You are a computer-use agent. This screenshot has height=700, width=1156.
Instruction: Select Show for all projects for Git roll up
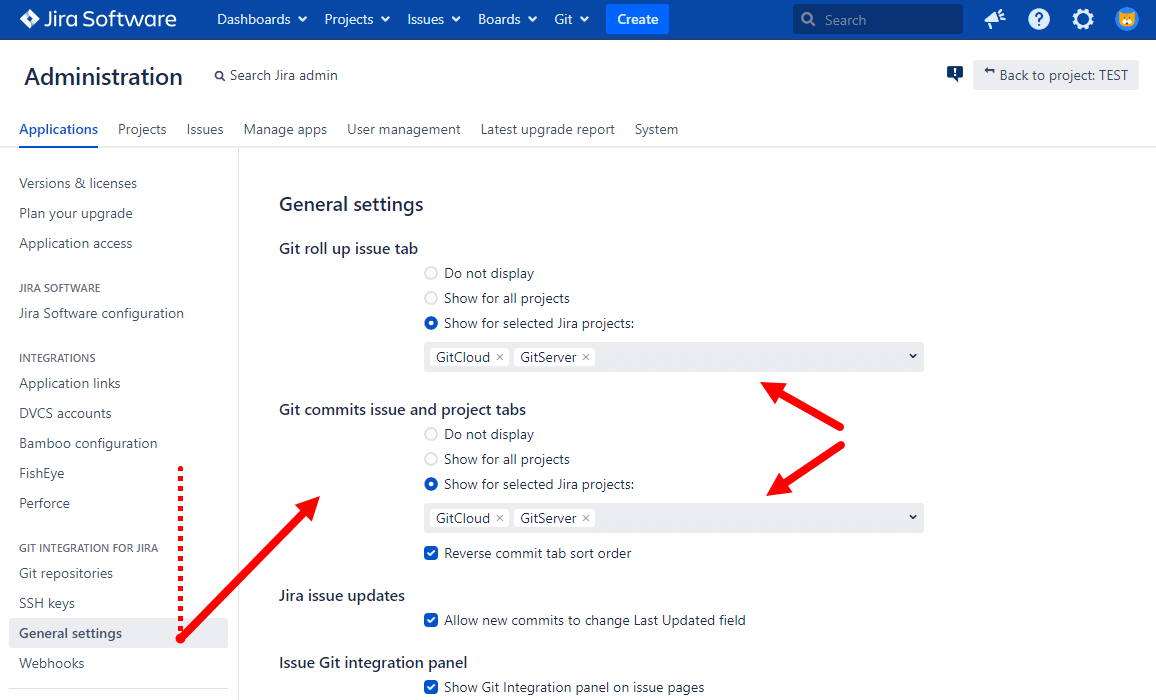click(x=431, y=298)
